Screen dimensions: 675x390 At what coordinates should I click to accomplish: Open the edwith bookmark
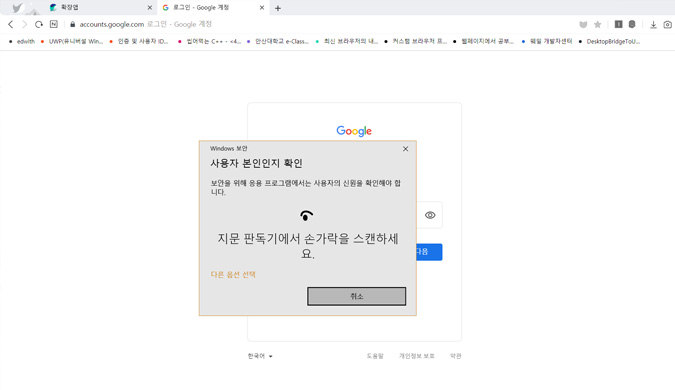(22, 41)
